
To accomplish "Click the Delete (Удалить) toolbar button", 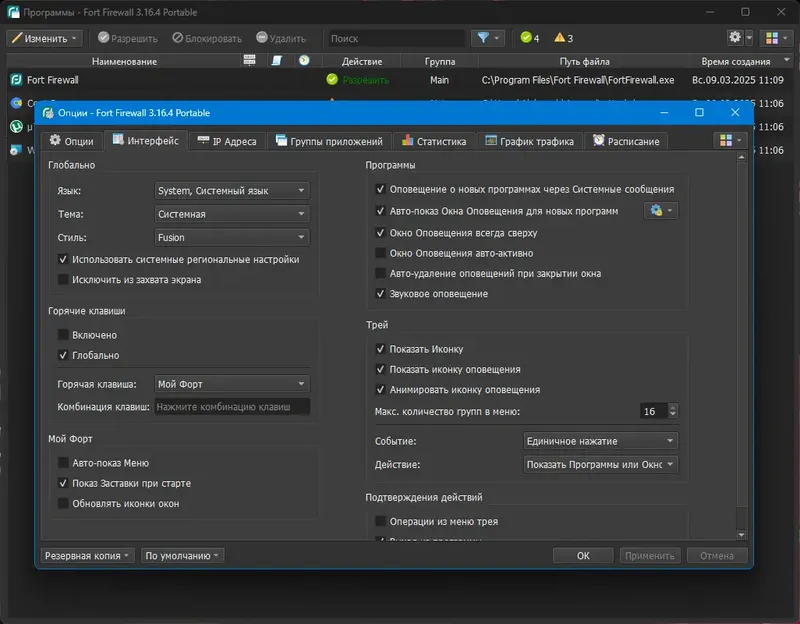I will coord(281,38).
